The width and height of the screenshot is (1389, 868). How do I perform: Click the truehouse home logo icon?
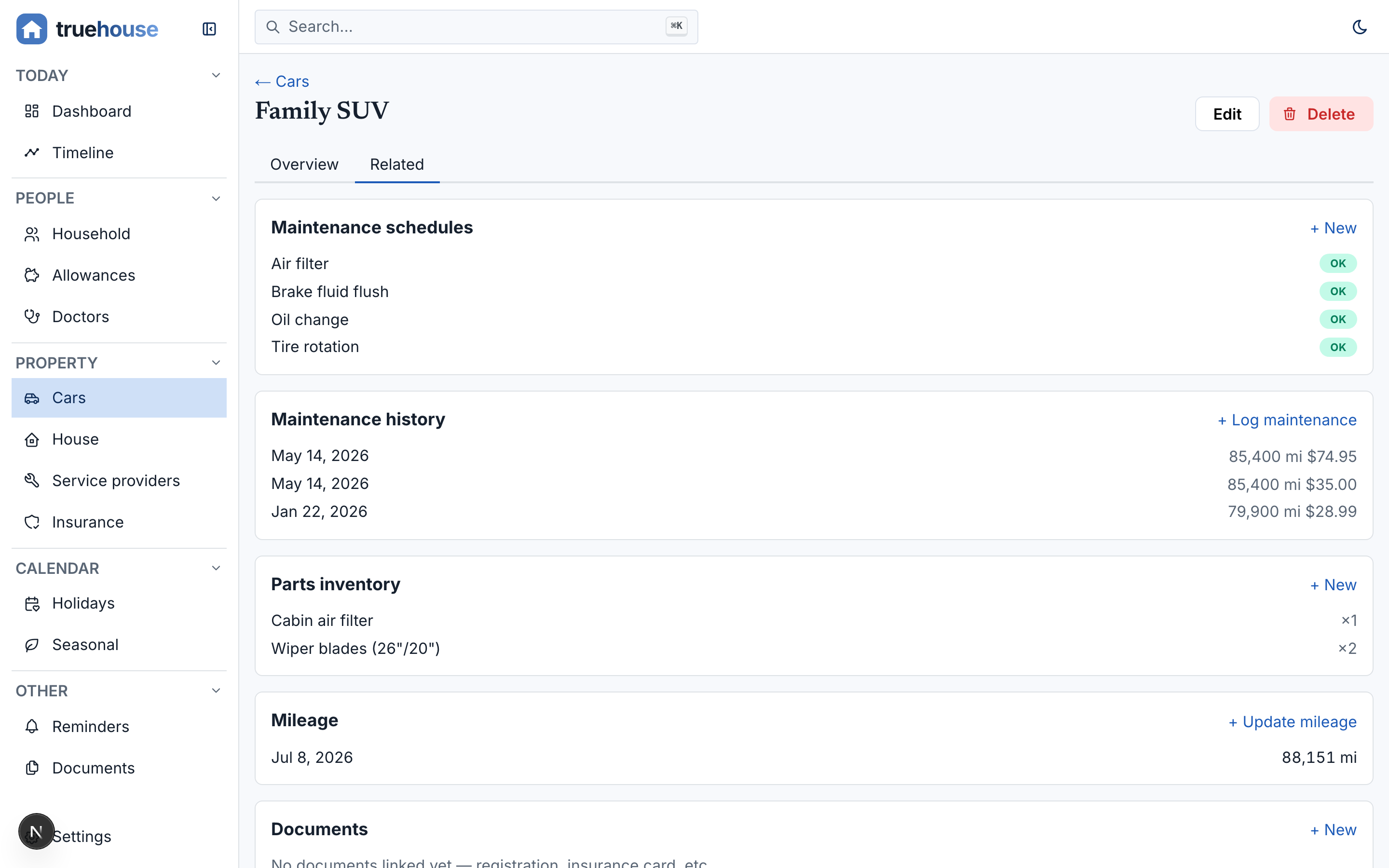31,29
